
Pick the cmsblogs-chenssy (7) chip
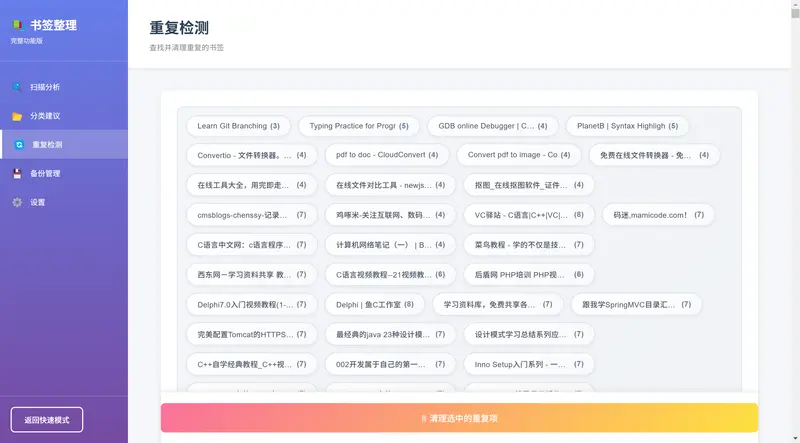(x=252, y=215)
